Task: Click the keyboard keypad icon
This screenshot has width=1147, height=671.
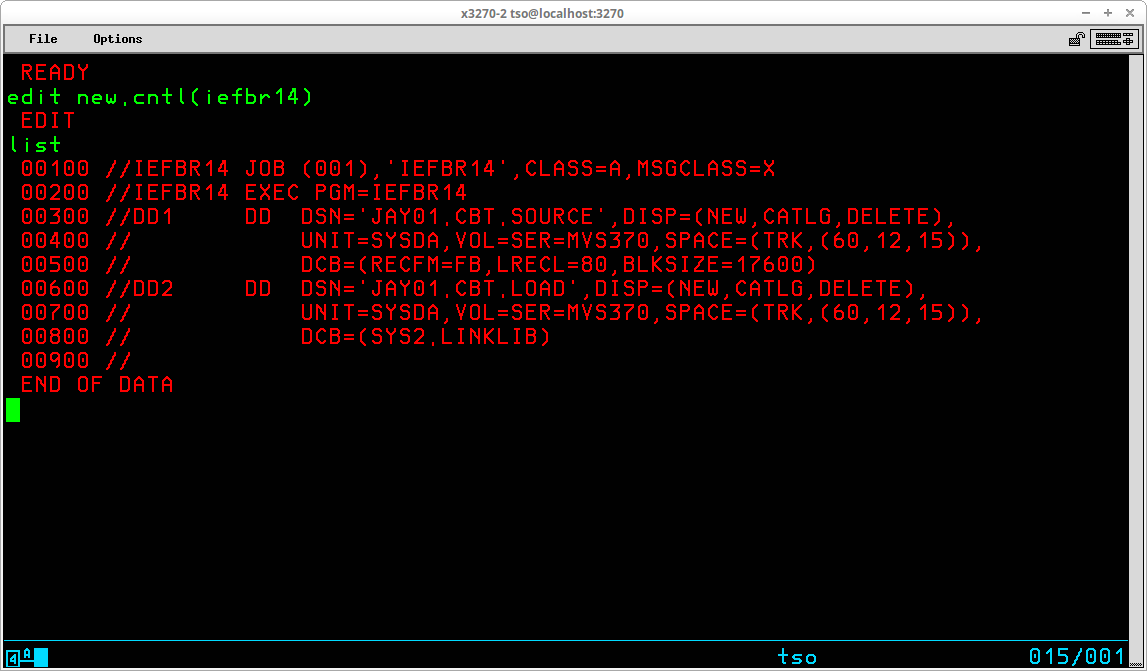Action: tap(1114, 39)
